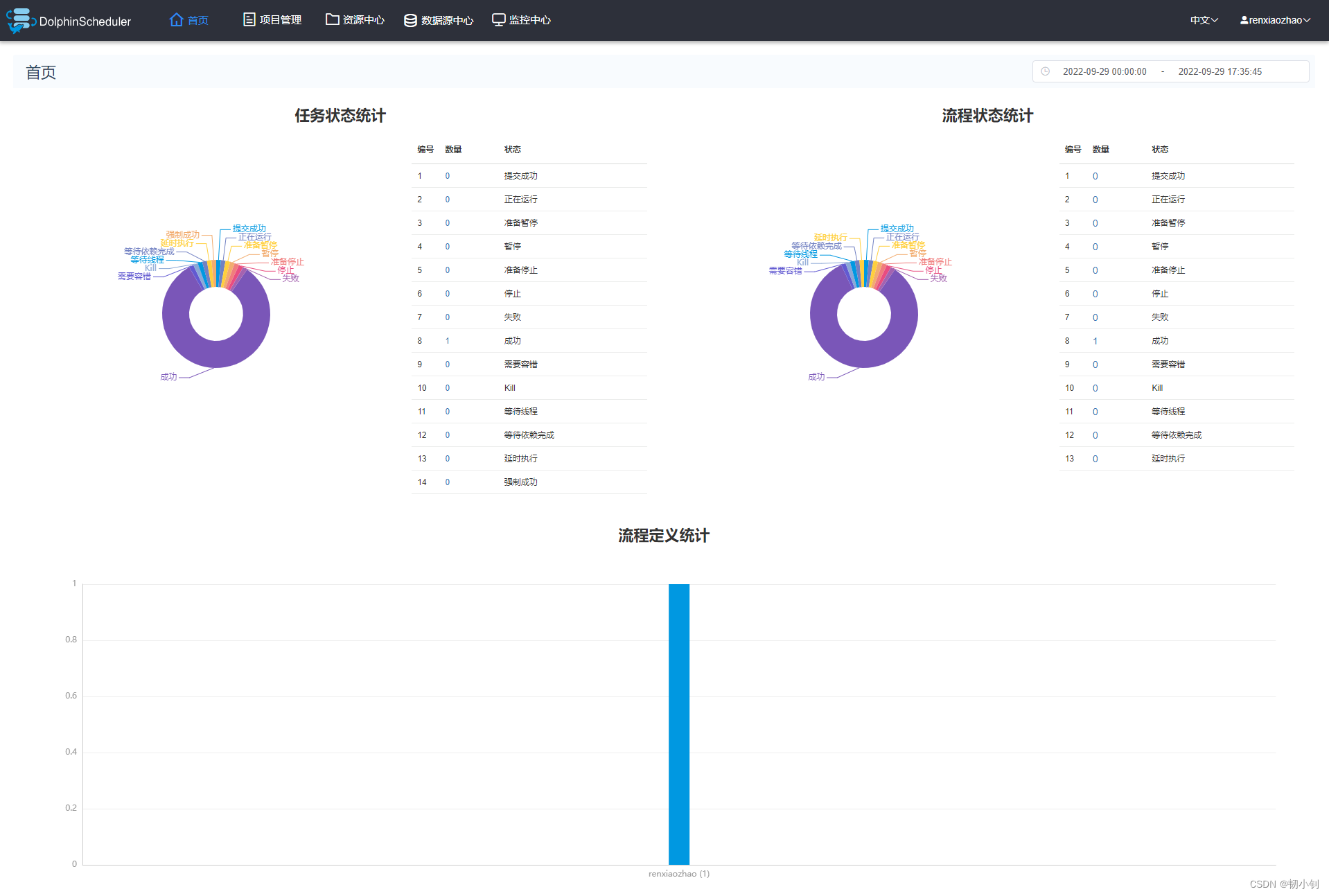Click 准备停止 row text in process table
Screen dimensions: 1329x896
[1168, 270]
